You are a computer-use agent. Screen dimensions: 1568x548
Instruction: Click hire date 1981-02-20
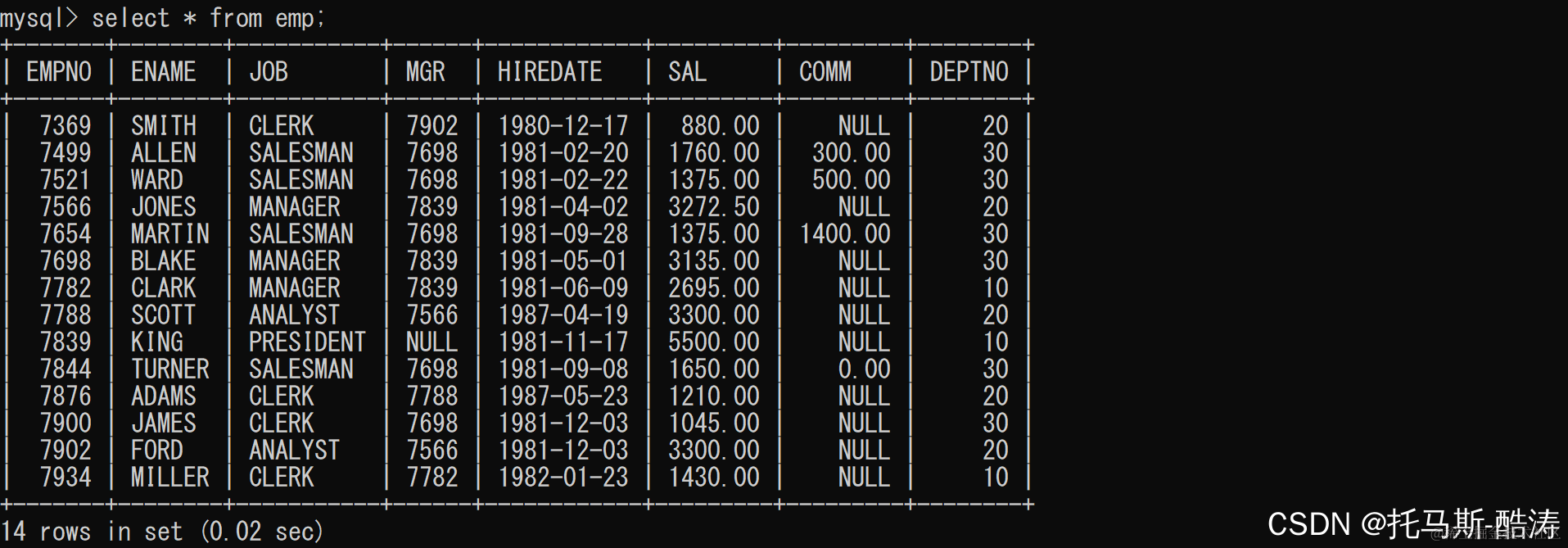[563, 153]
